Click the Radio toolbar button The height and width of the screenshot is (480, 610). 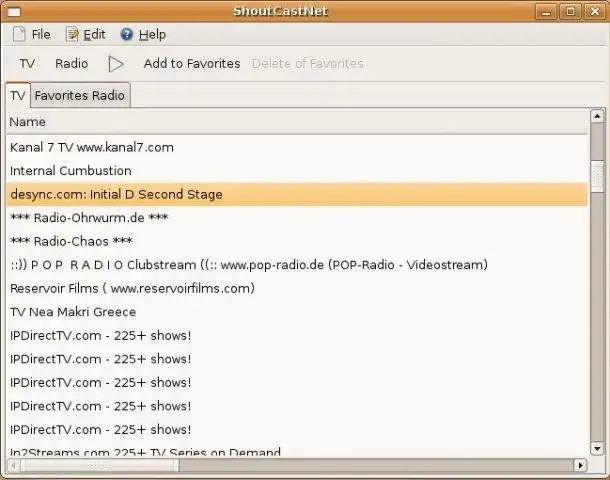(72, 63)
